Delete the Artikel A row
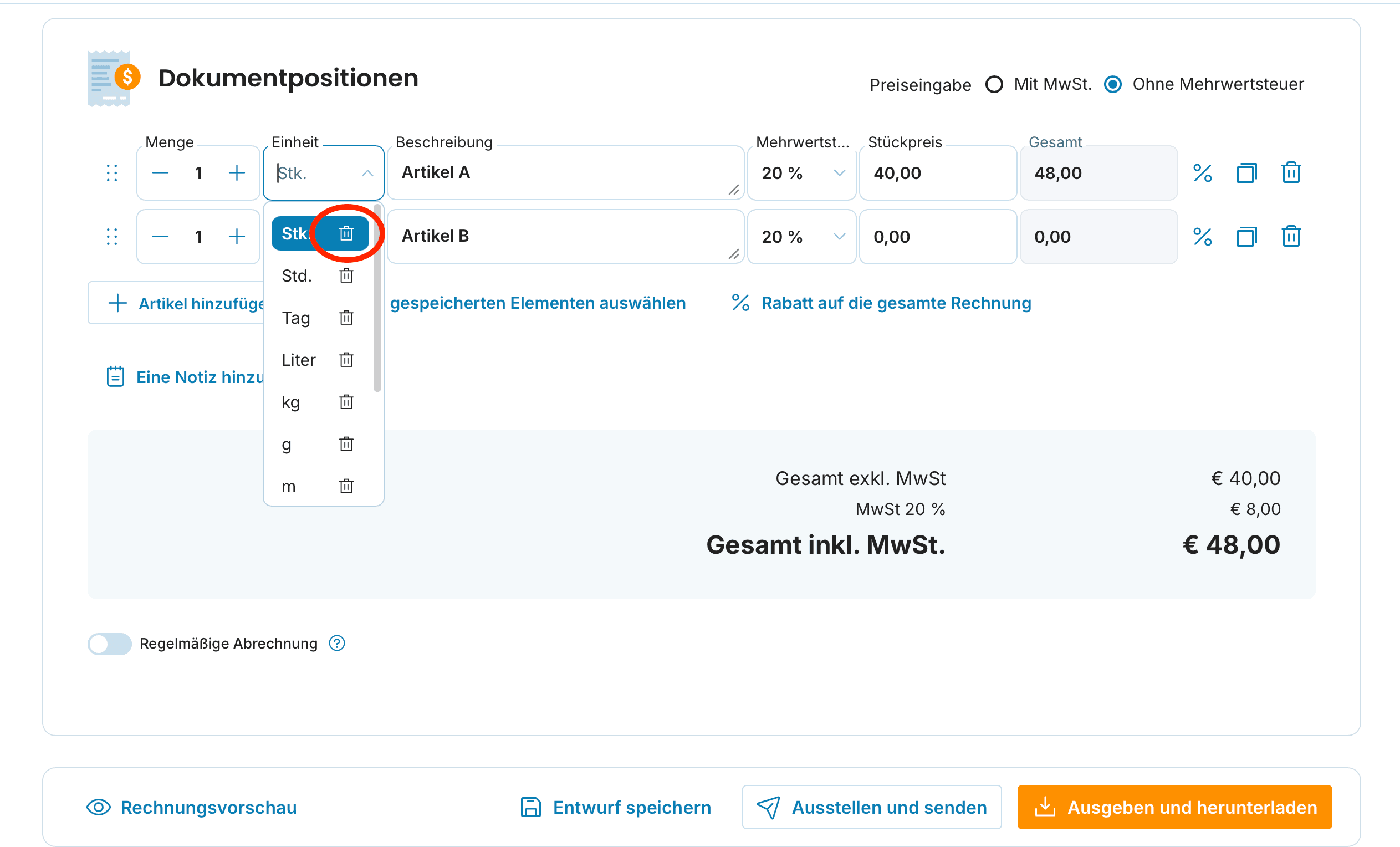The width and height of the screenshot is (1400, 847). pyautogui.click(x=1291, y=173)
